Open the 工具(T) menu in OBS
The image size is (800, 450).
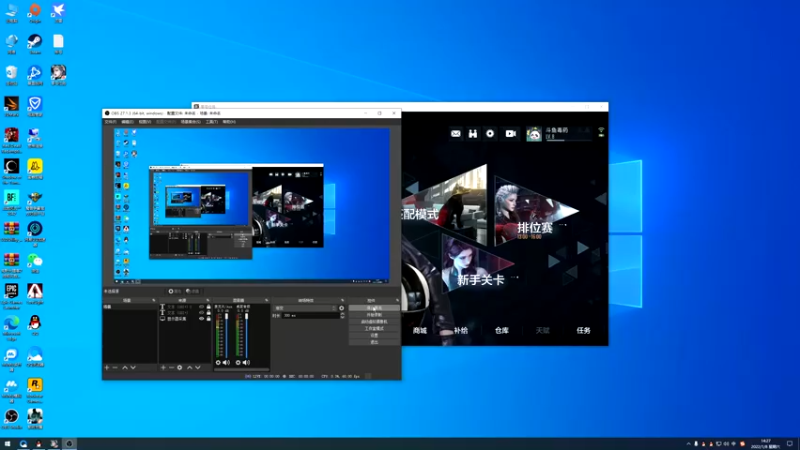coord(212,122)
